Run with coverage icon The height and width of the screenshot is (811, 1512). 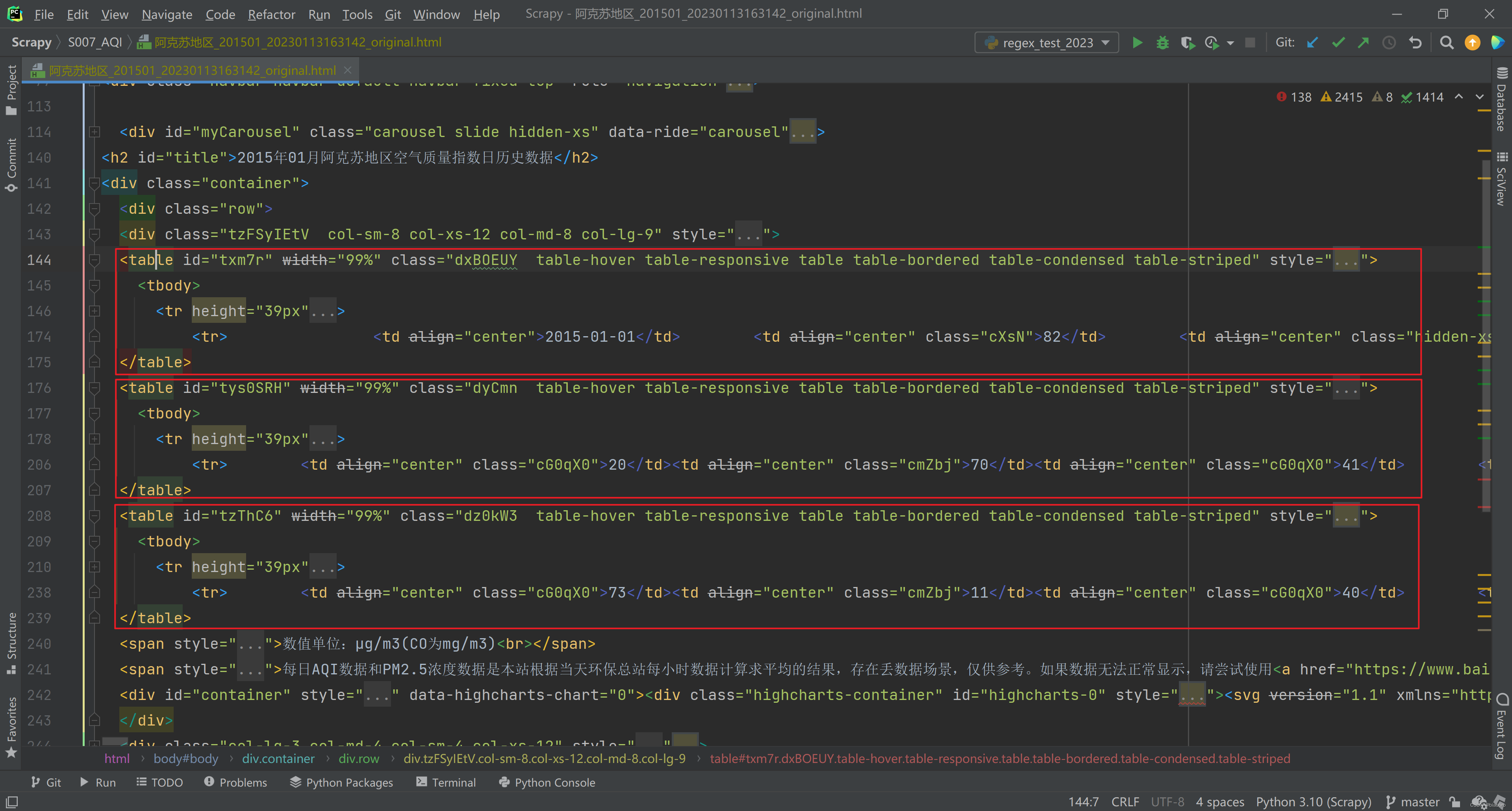coord(1188,43)
